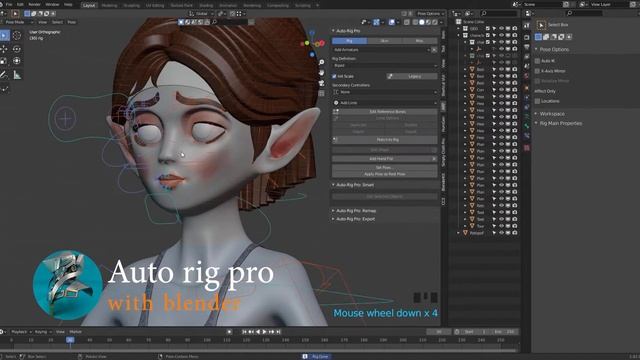The image size is (640, 360).
Task: Click the Select Box icon in properties header
Action: click(541, 25)
